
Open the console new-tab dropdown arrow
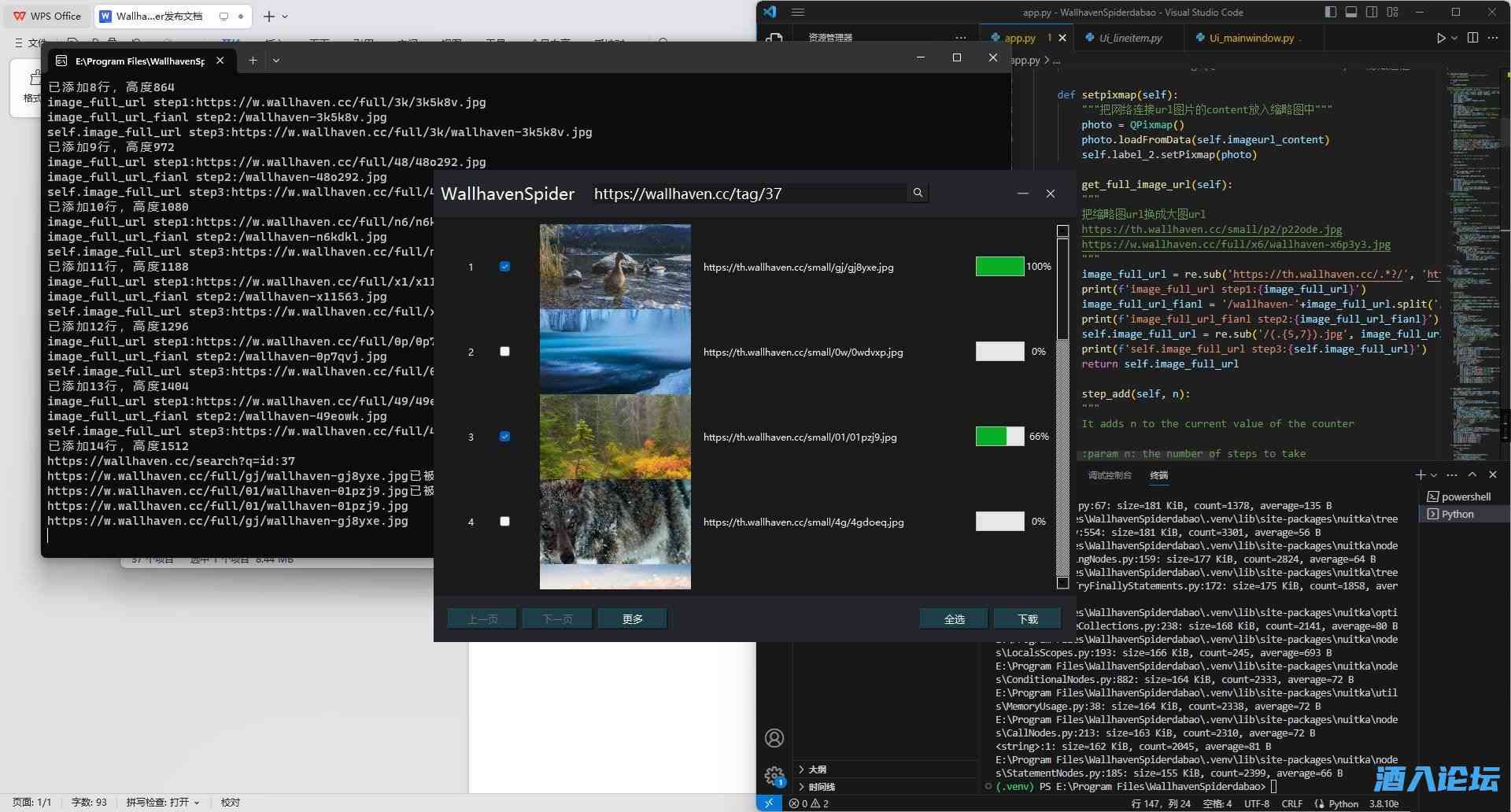coord(276,61)
